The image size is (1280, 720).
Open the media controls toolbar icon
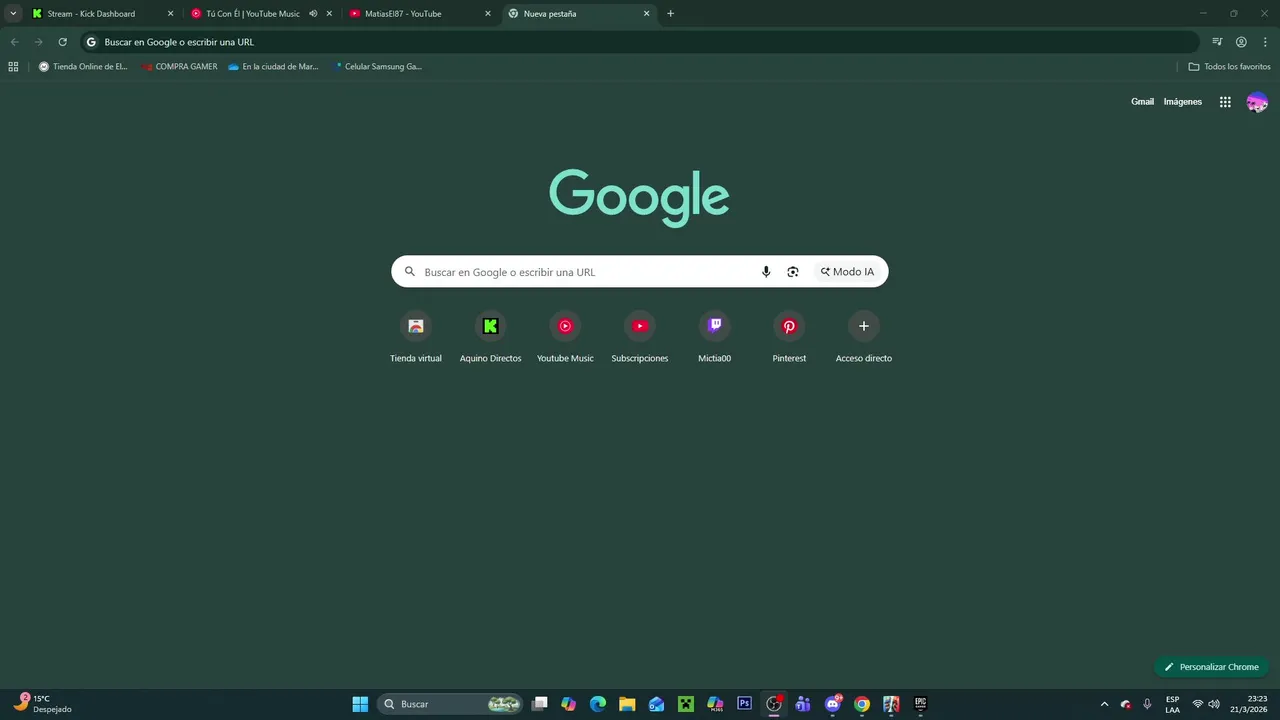1217,42
